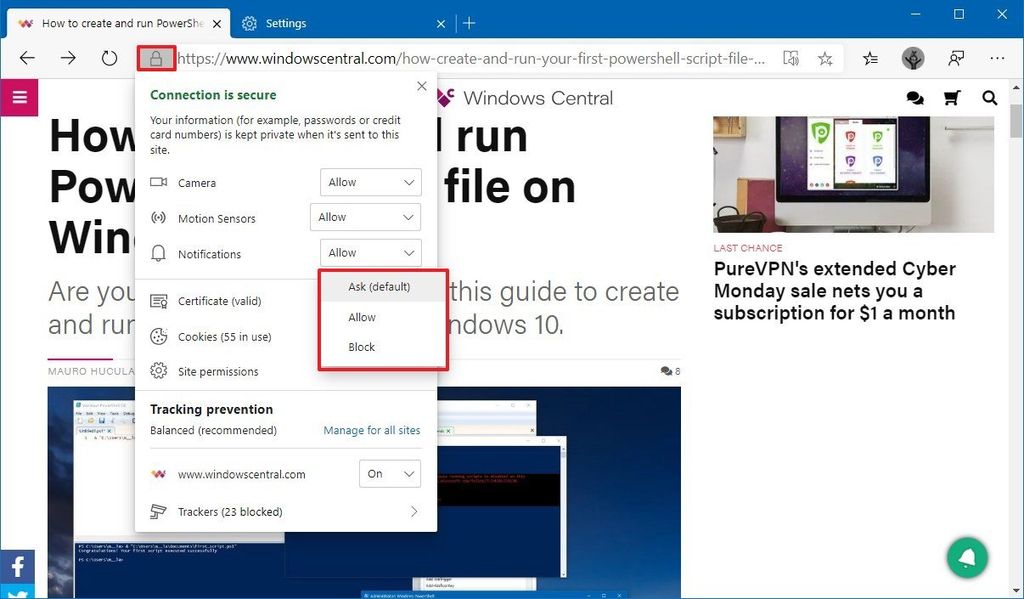
Task: Open the send feedback icon
Action: (x=956, y=58)
